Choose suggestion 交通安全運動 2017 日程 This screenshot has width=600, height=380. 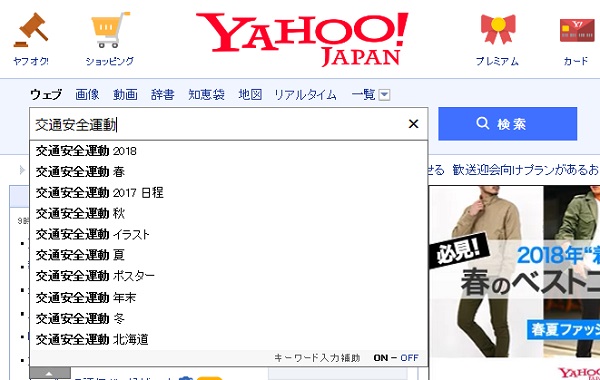tap(228, 192)
